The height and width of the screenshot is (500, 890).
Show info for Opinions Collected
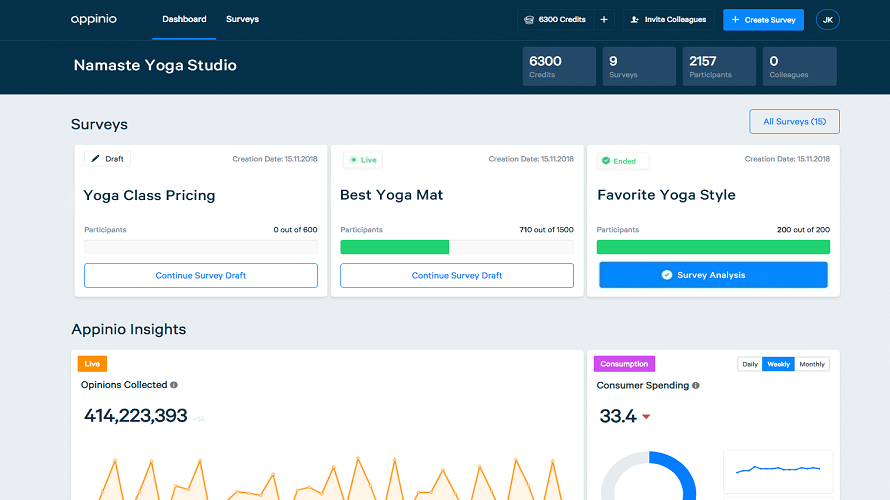coord(174,385)
